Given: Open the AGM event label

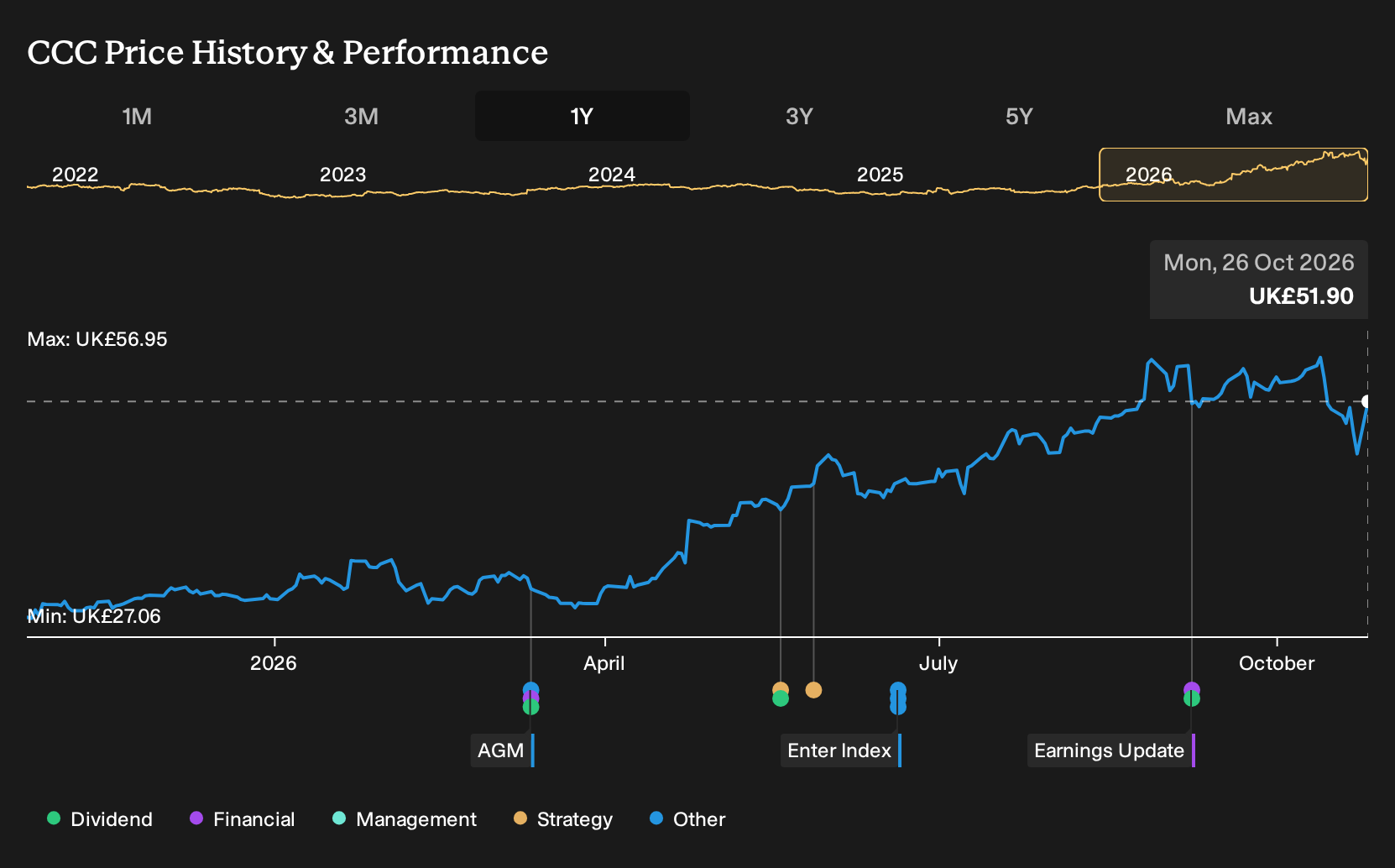Looking at the screenshot, I should [x=502, y=750].
